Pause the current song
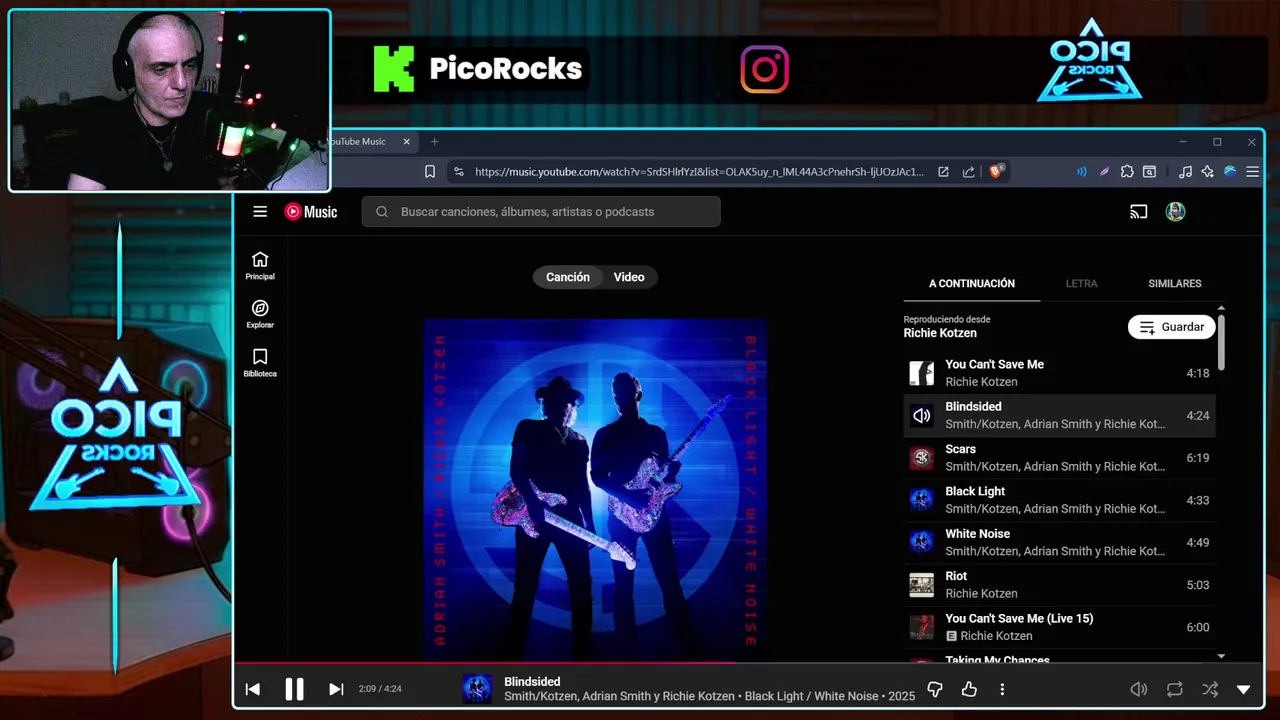This screenshot has width=1280, height=720. pos(294,689)
